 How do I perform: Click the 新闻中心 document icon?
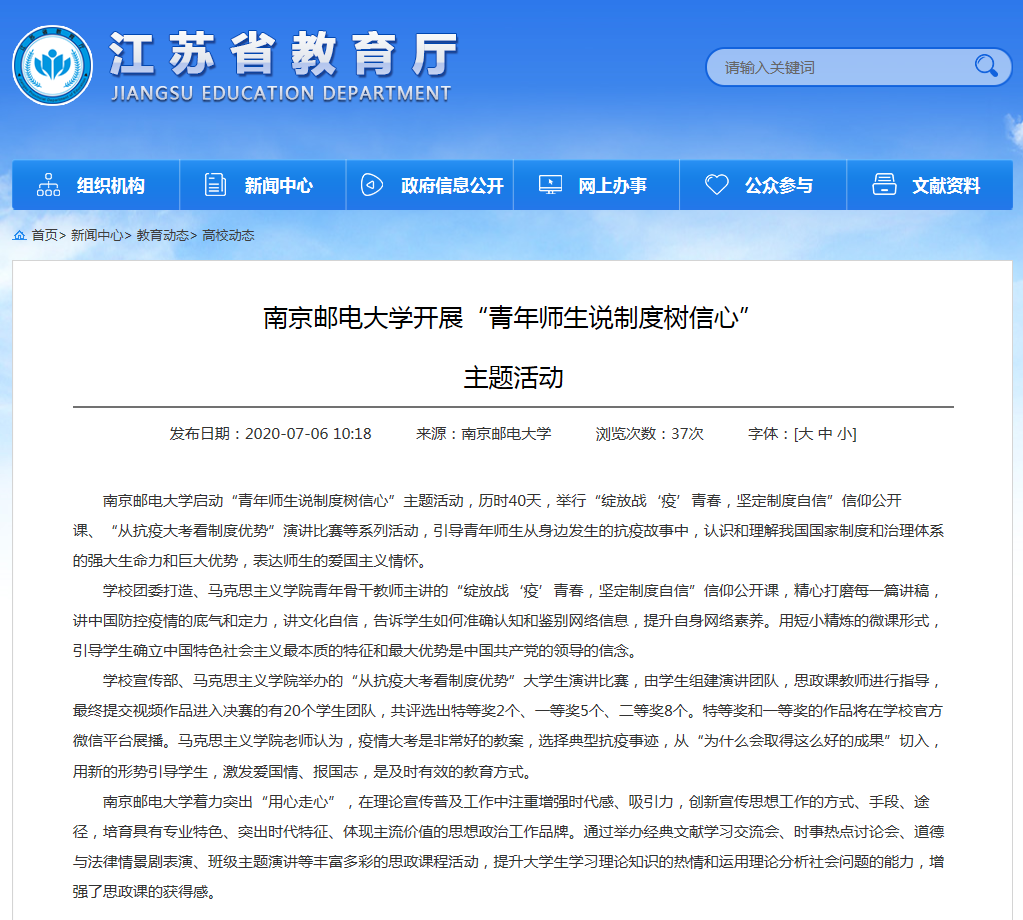pos(215,185)
